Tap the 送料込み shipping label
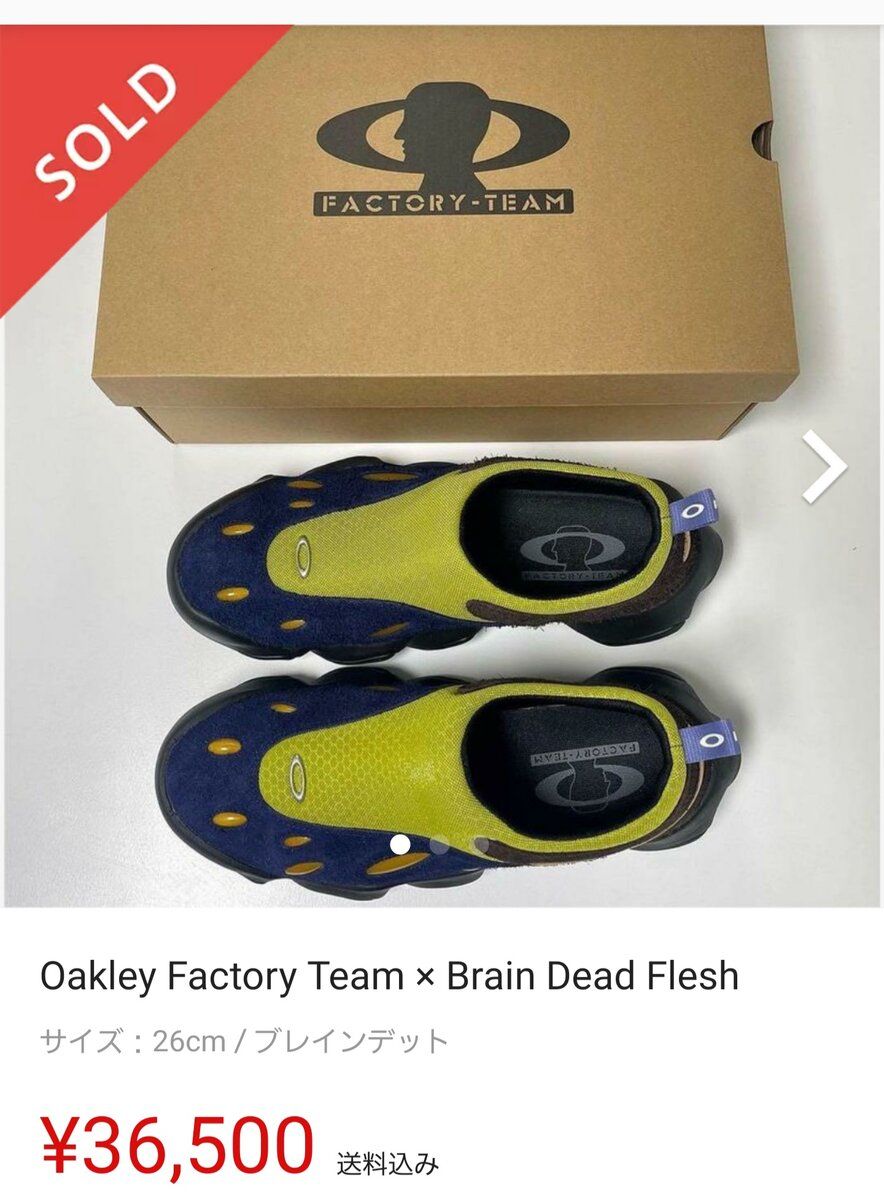This screenshot has height=1200, width=884. click(x=387, y=1164)
